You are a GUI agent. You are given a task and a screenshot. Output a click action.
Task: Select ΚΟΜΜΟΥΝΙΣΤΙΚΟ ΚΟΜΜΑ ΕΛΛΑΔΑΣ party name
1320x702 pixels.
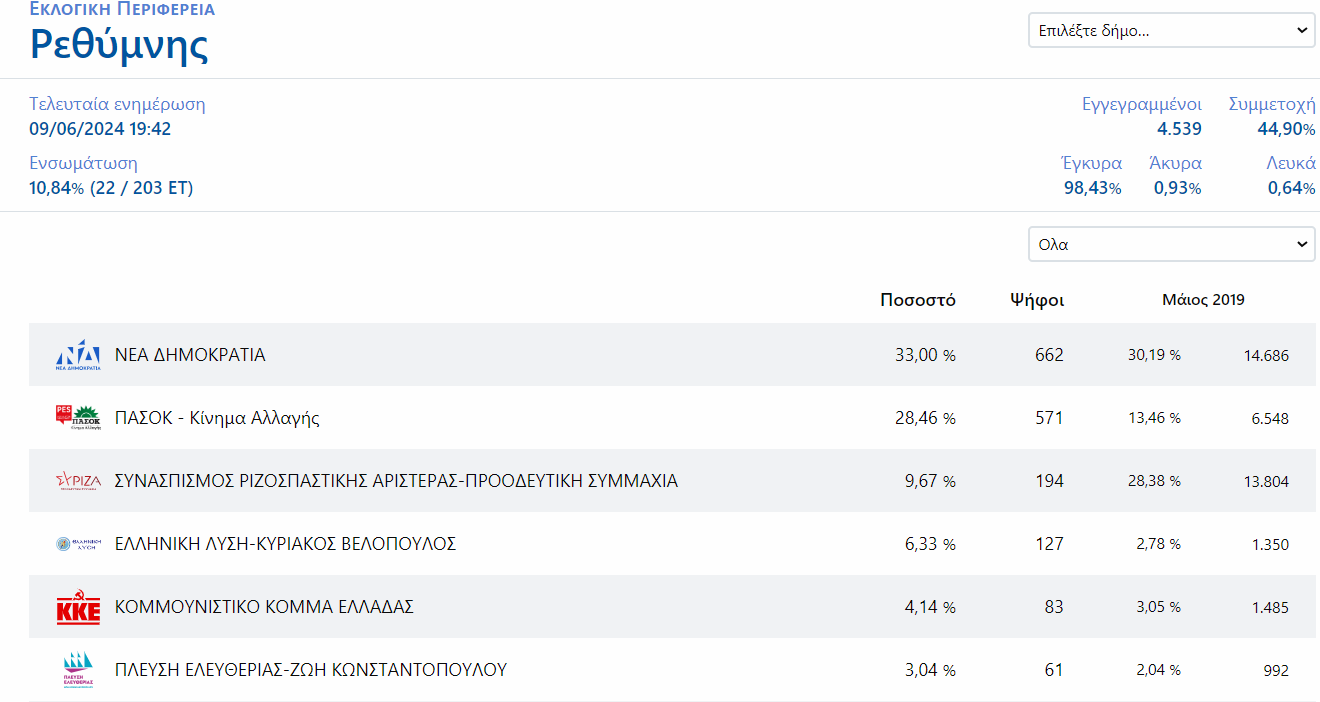264,607
